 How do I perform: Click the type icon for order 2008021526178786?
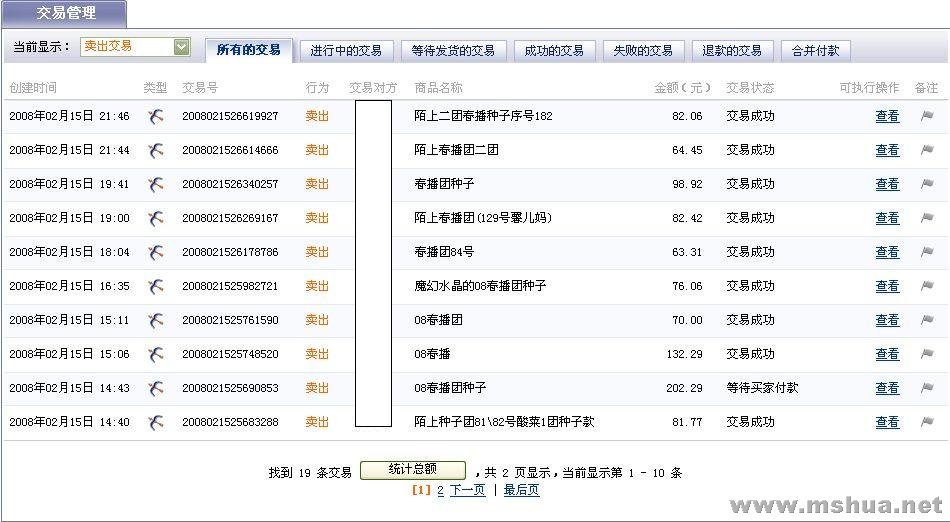point(155,252)
